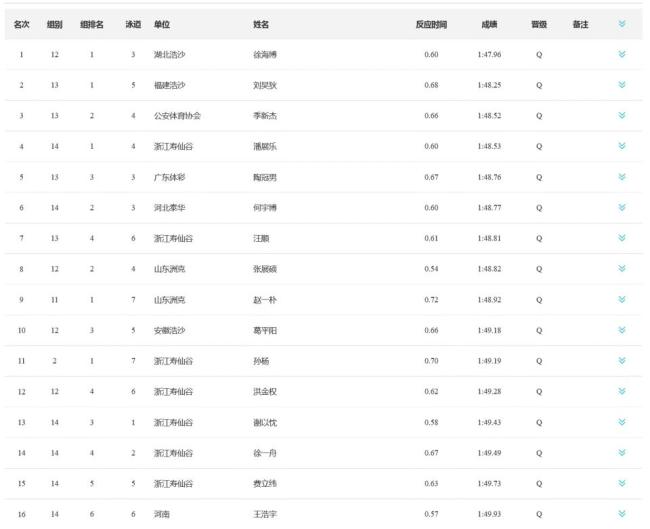
Task: Expand details for the 1:49.43 row
Action: coord(622,422)
